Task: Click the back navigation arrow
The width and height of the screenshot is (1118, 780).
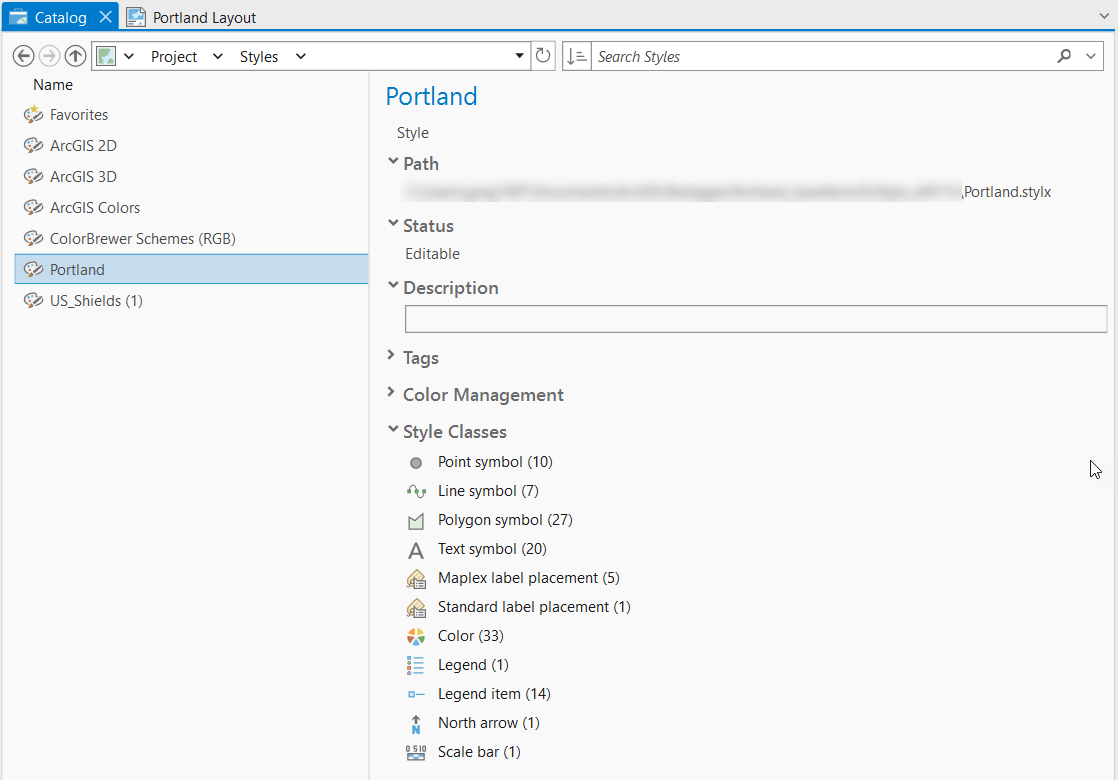Action: click(23, 55)
